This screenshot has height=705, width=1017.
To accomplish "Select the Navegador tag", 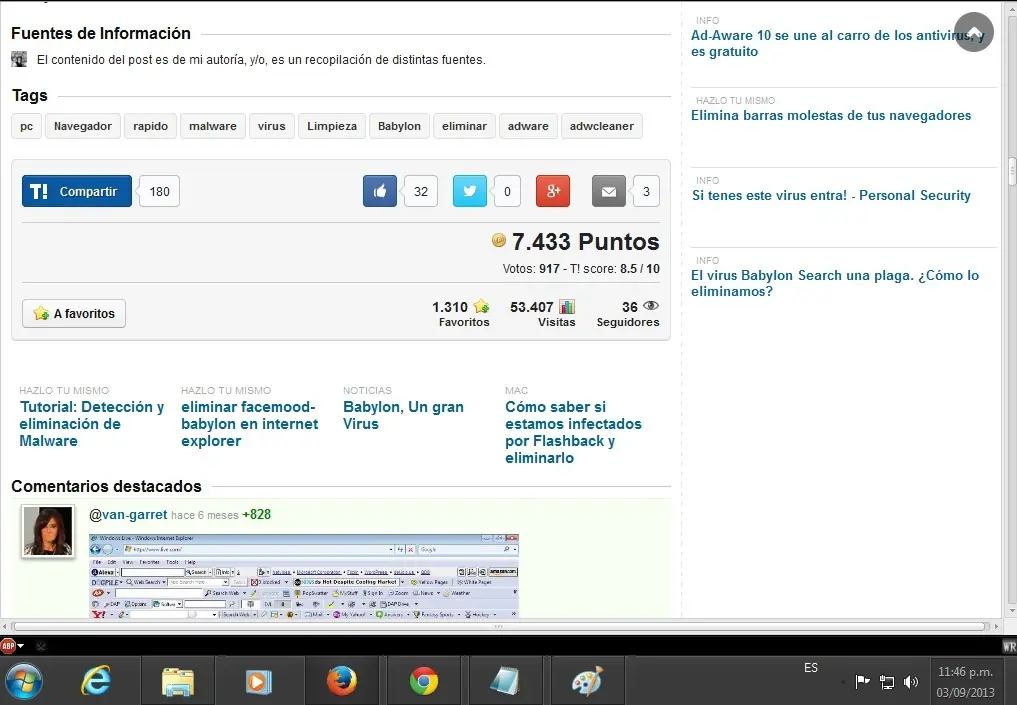I will (83, 126).
